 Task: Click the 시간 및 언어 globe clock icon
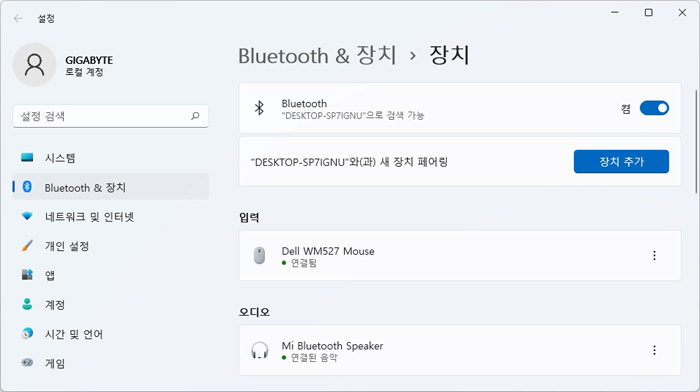27,334
